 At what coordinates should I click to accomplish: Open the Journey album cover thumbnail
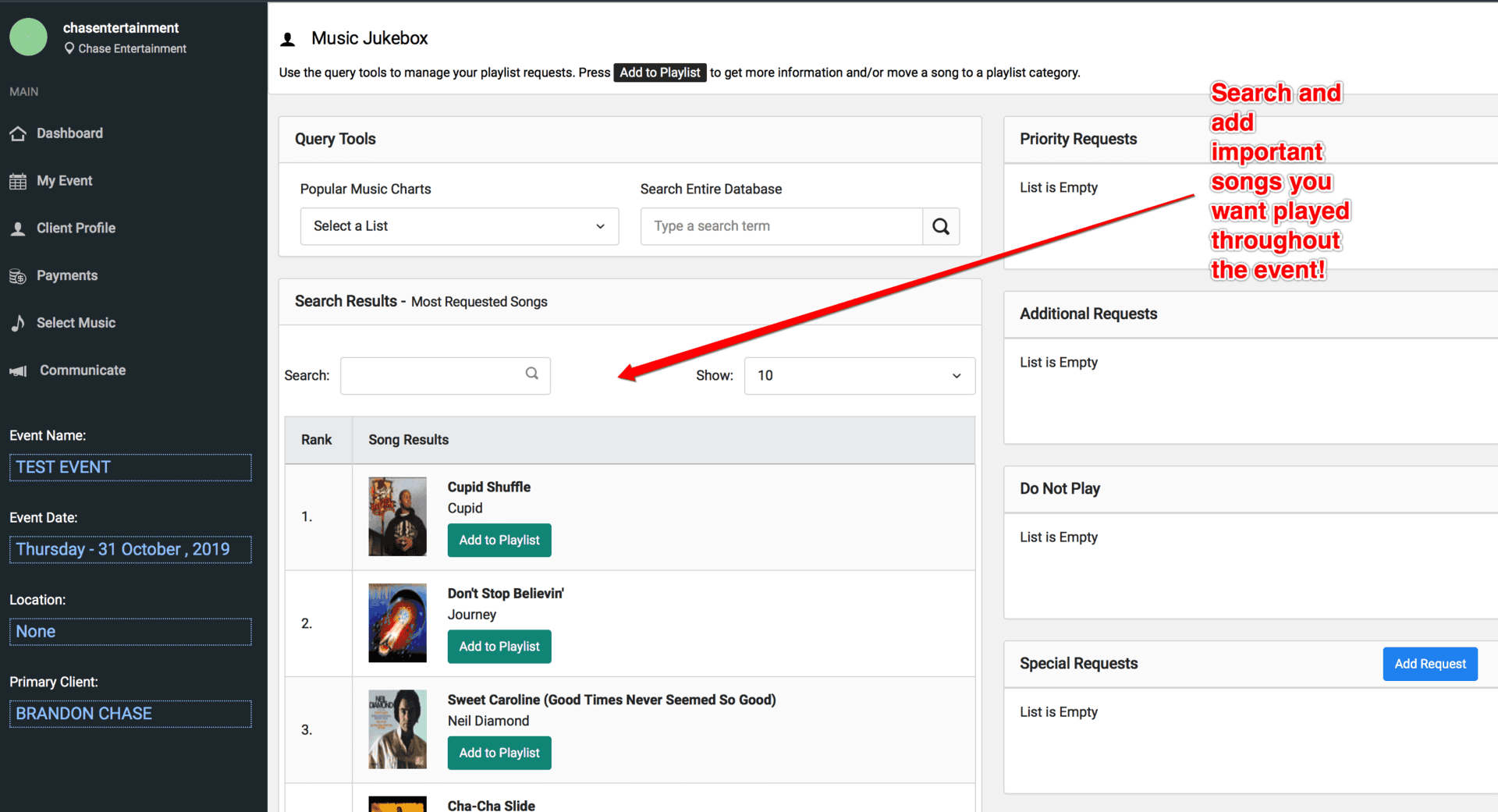397,622
